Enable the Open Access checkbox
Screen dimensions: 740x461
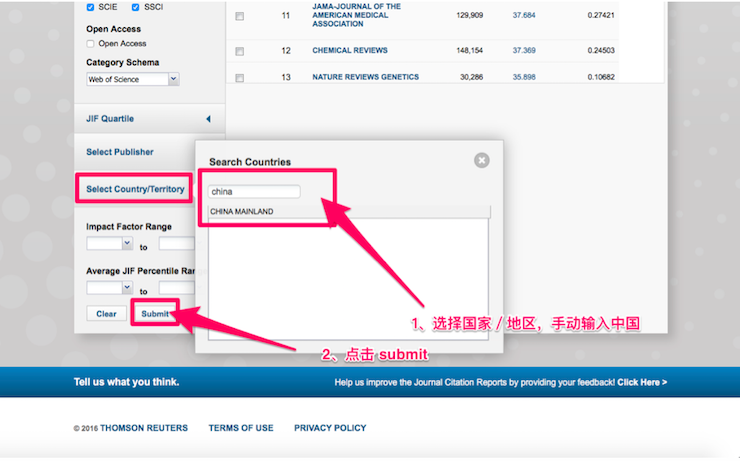[91, 44]
